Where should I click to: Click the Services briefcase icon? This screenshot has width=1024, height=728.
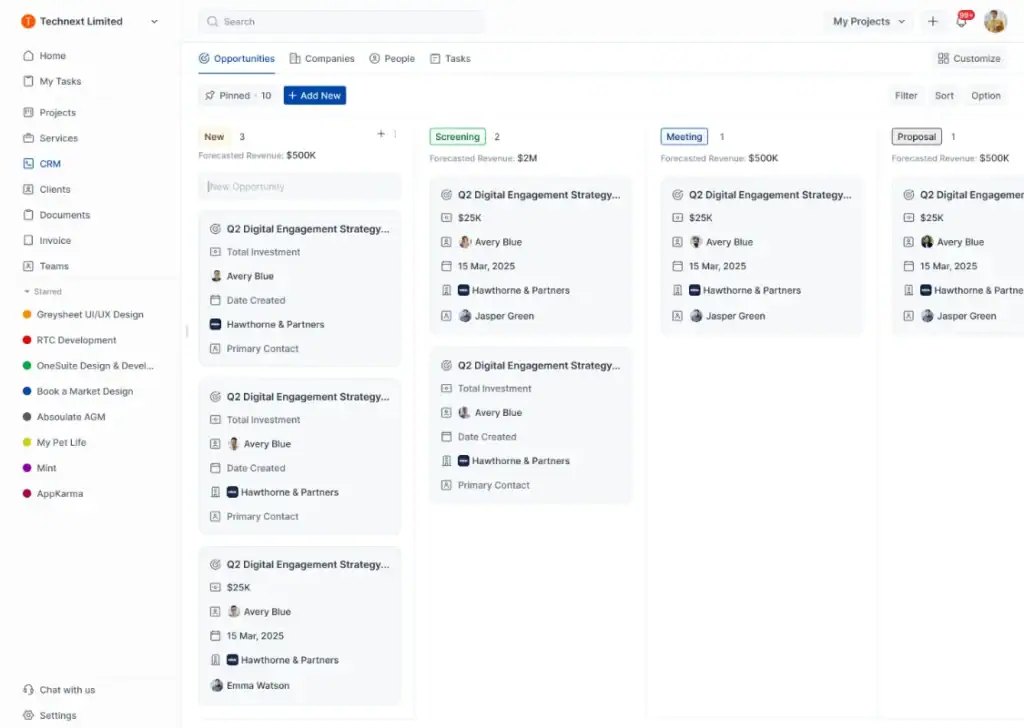(x=28, y=138)
